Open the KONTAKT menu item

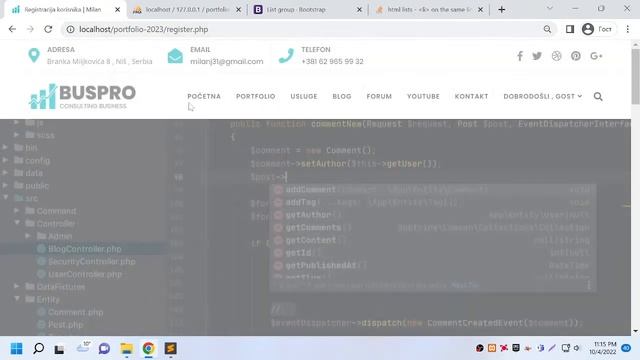(471, 96)
